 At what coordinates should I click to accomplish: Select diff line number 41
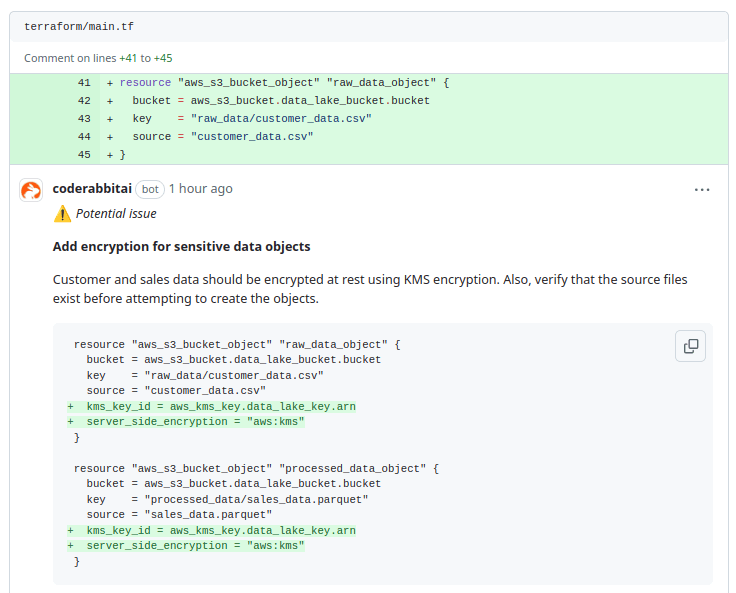[x=84, y=82]
